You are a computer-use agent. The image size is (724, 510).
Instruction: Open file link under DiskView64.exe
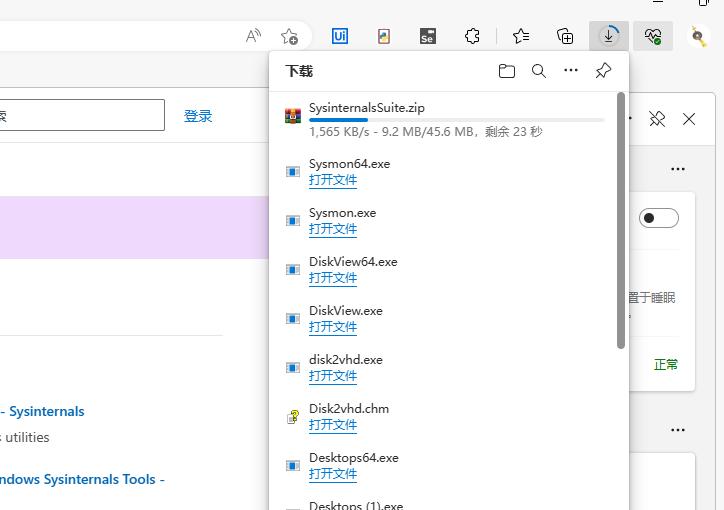pyautogui.click(x=333, y=278)
